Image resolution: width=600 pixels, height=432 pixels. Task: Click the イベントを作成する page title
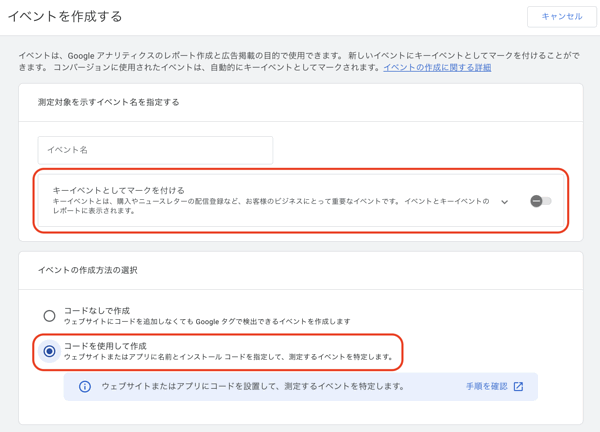tap(65, 16)
